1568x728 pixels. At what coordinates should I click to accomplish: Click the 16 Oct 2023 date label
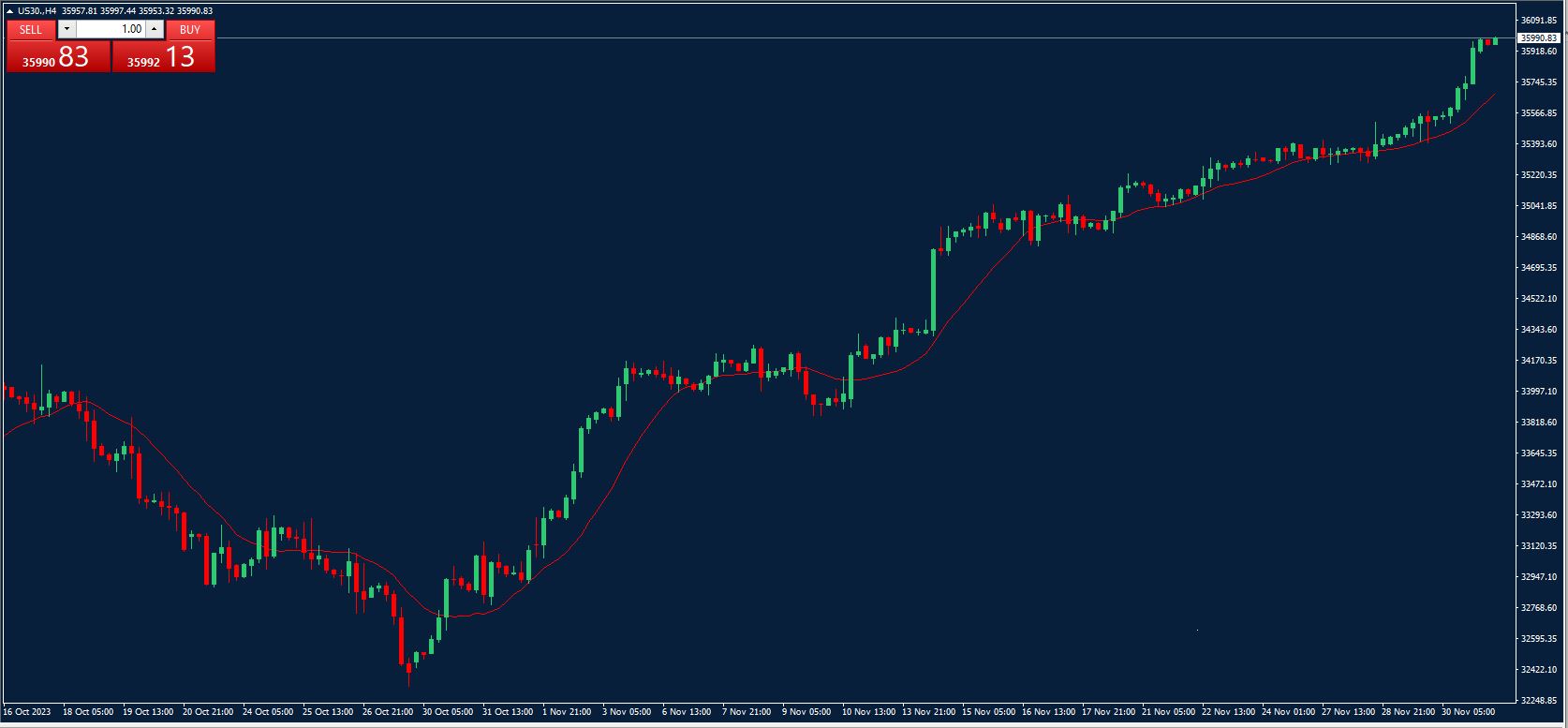pyautogui.click(x=27, y=712)
